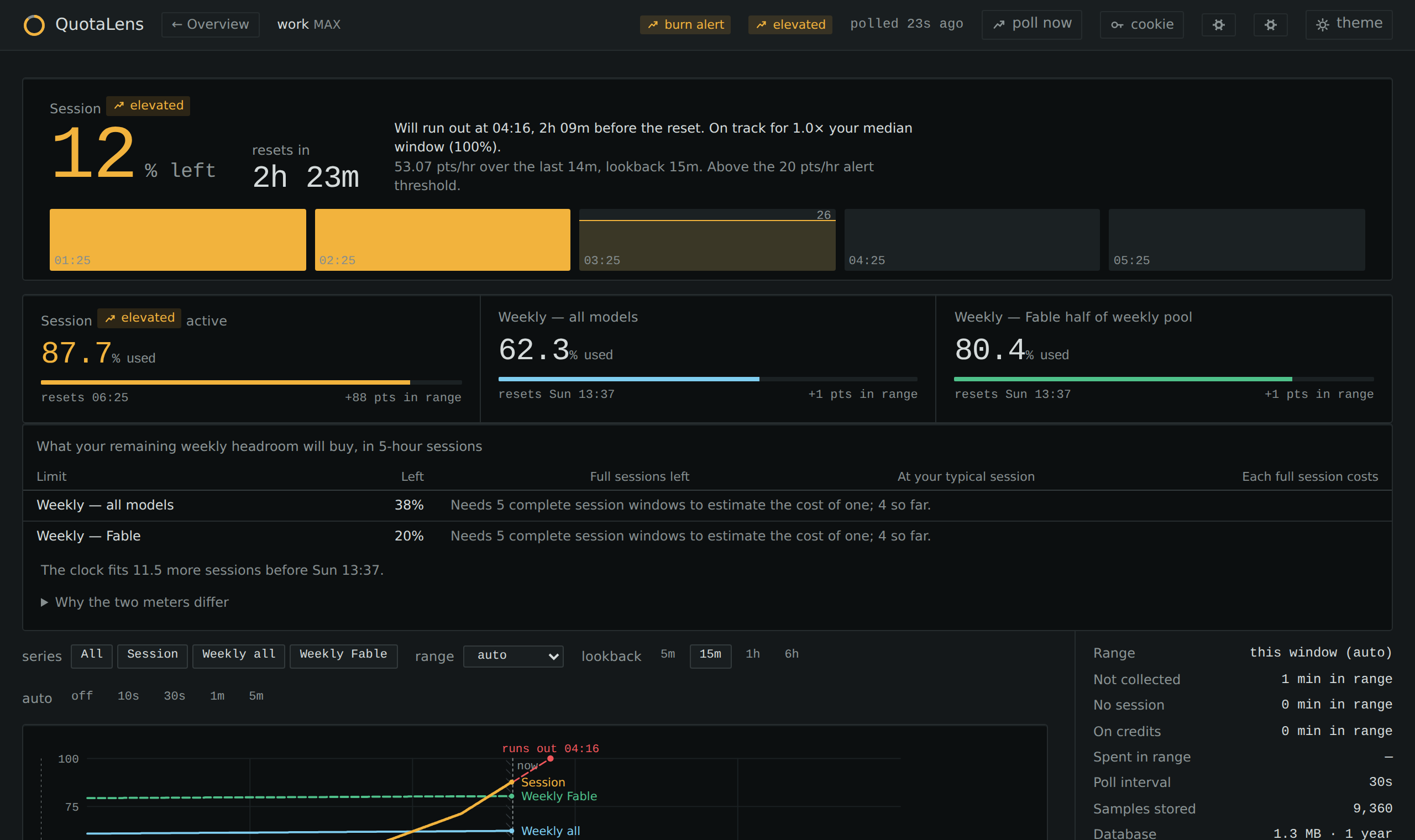
Task: Select the 04:25 empty timeline block
Action: point(972,239)
